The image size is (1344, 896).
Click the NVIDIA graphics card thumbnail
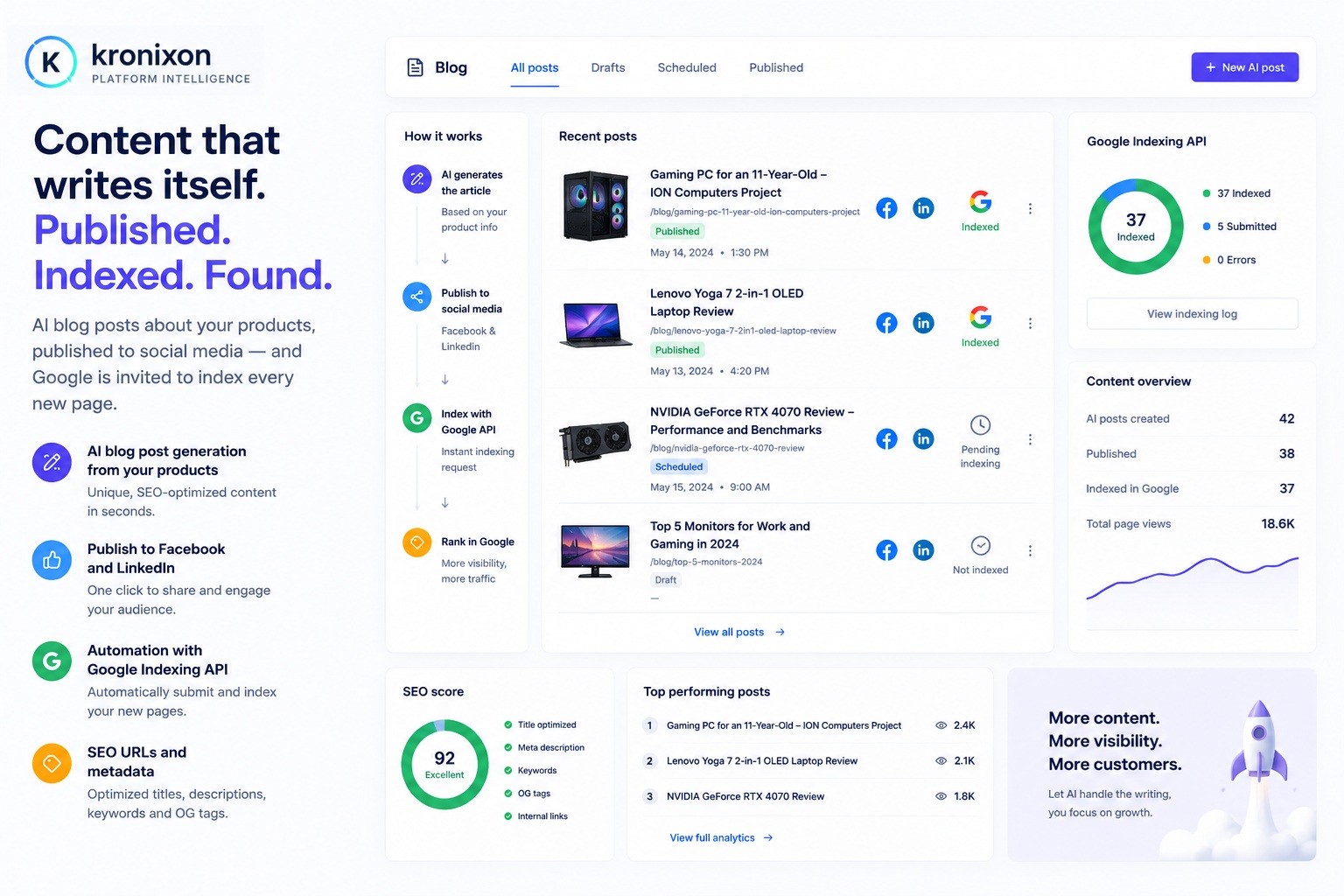pyautogui.click(x=595, y=442)
